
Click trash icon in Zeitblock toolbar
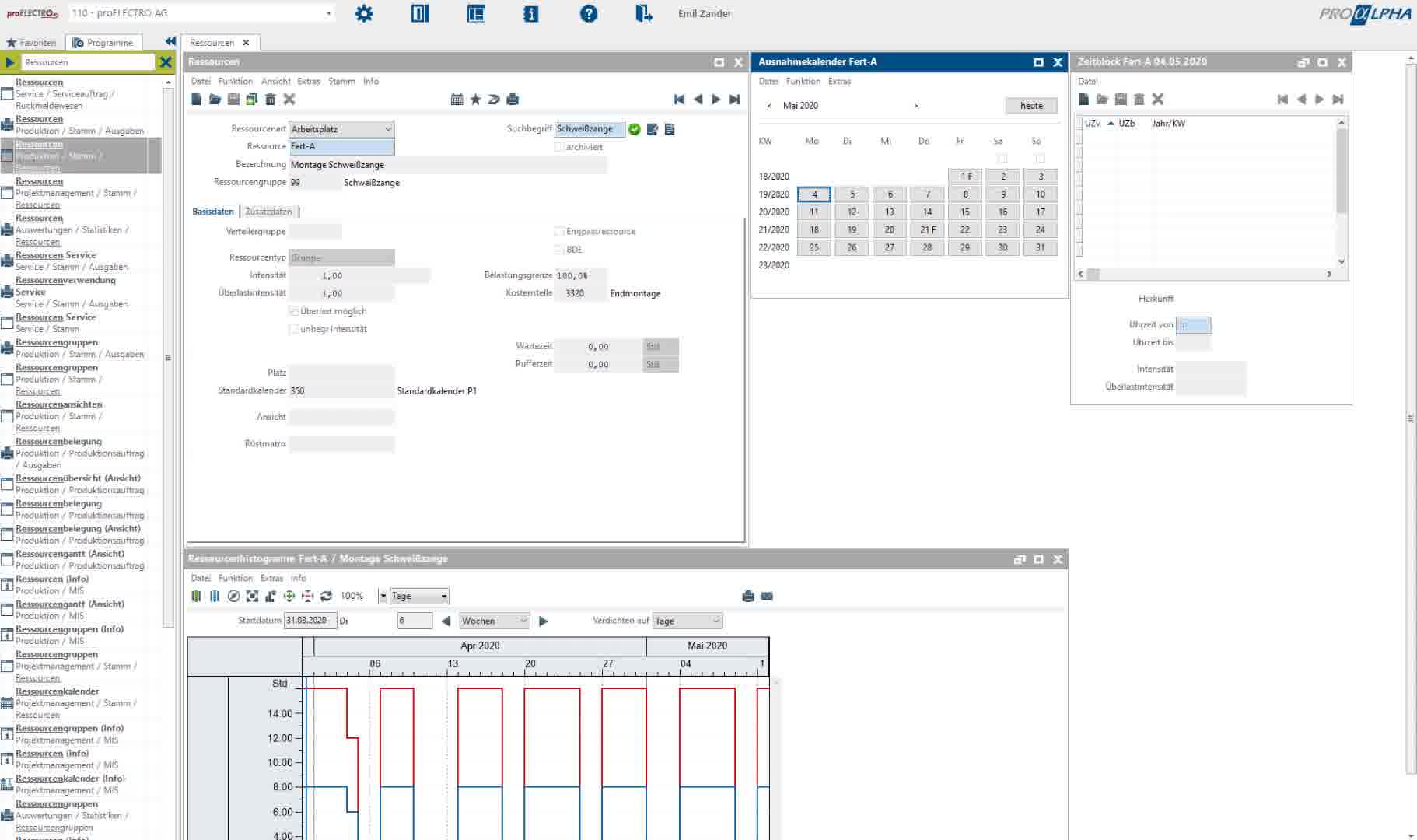click(x=1139, y=100)
